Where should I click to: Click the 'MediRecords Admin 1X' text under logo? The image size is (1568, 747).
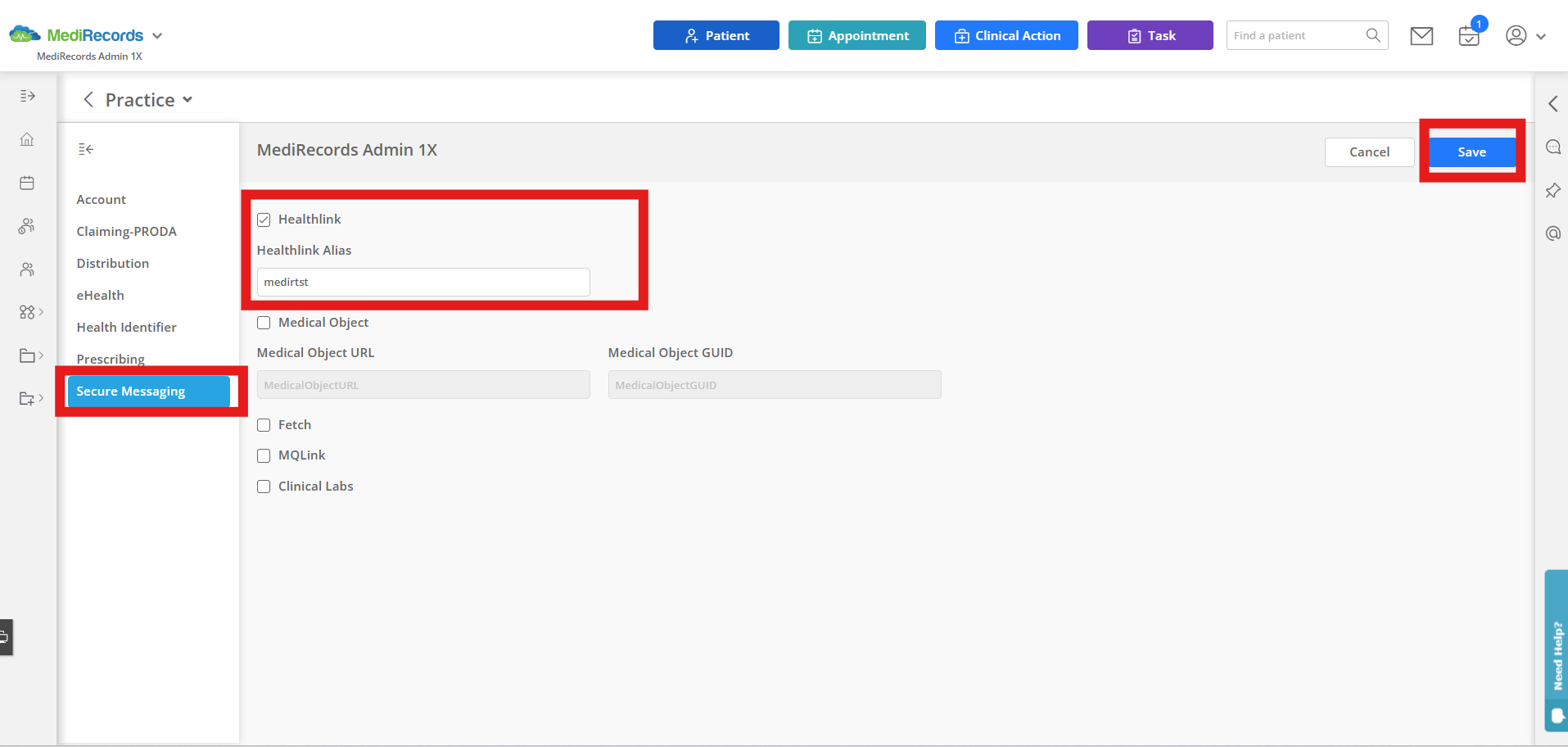(89, 57)
